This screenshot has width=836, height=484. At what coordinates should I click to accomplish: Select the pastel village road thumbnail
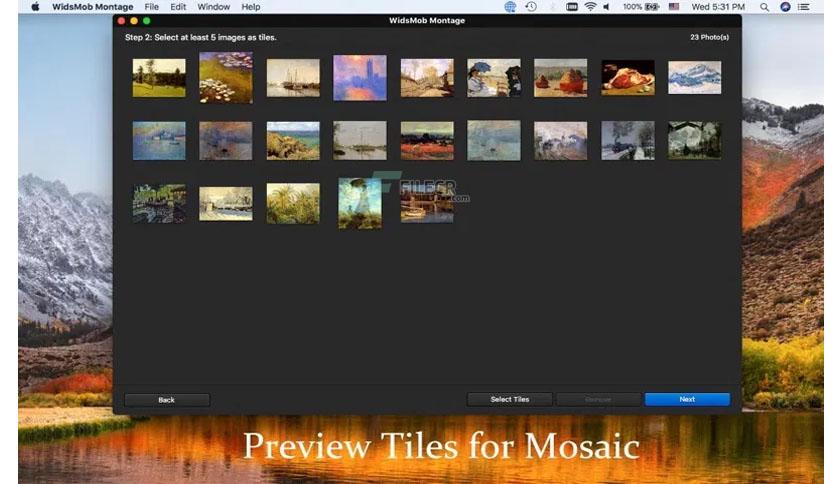(x=427, y=78)
